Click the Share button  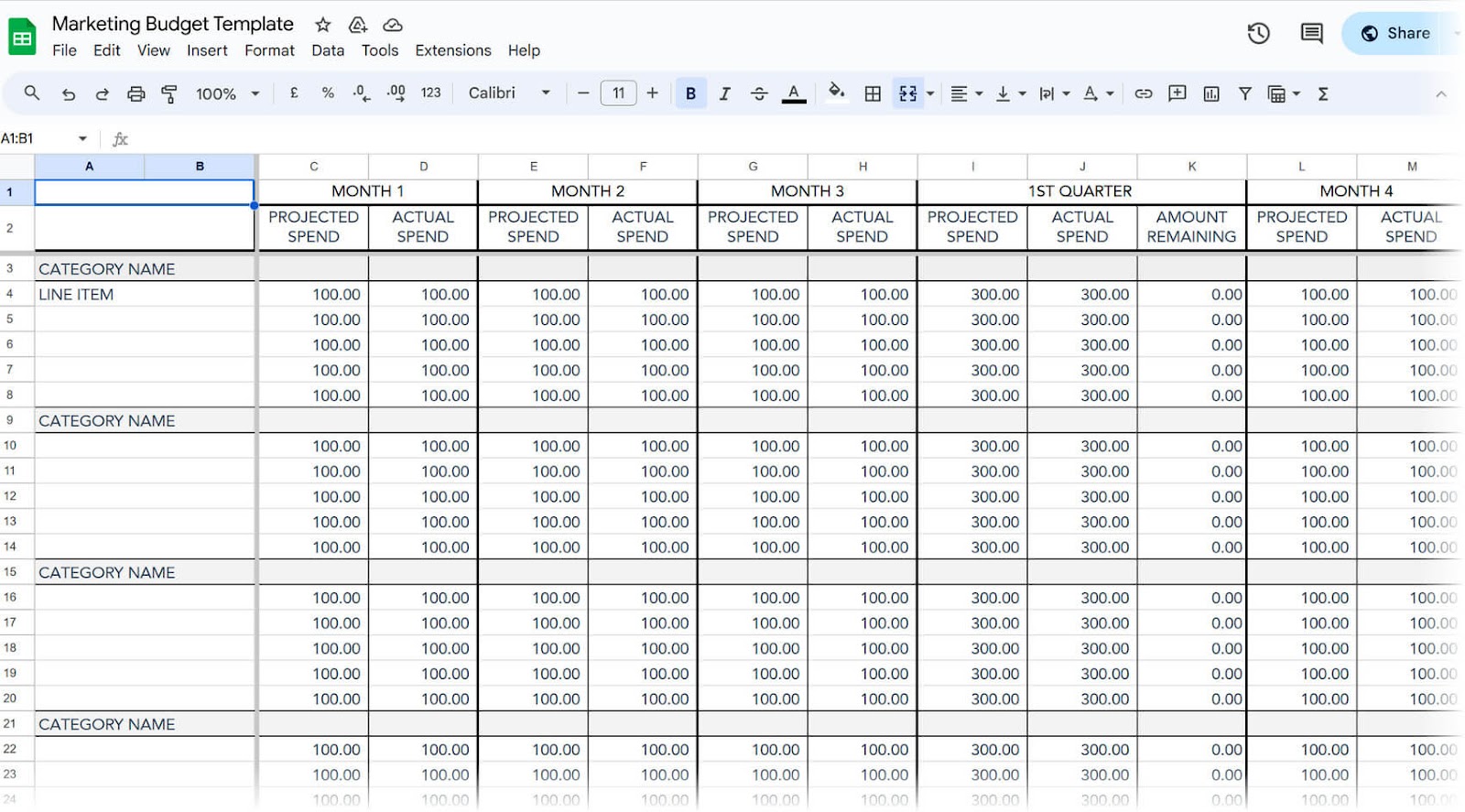[x=1395, y=34]
